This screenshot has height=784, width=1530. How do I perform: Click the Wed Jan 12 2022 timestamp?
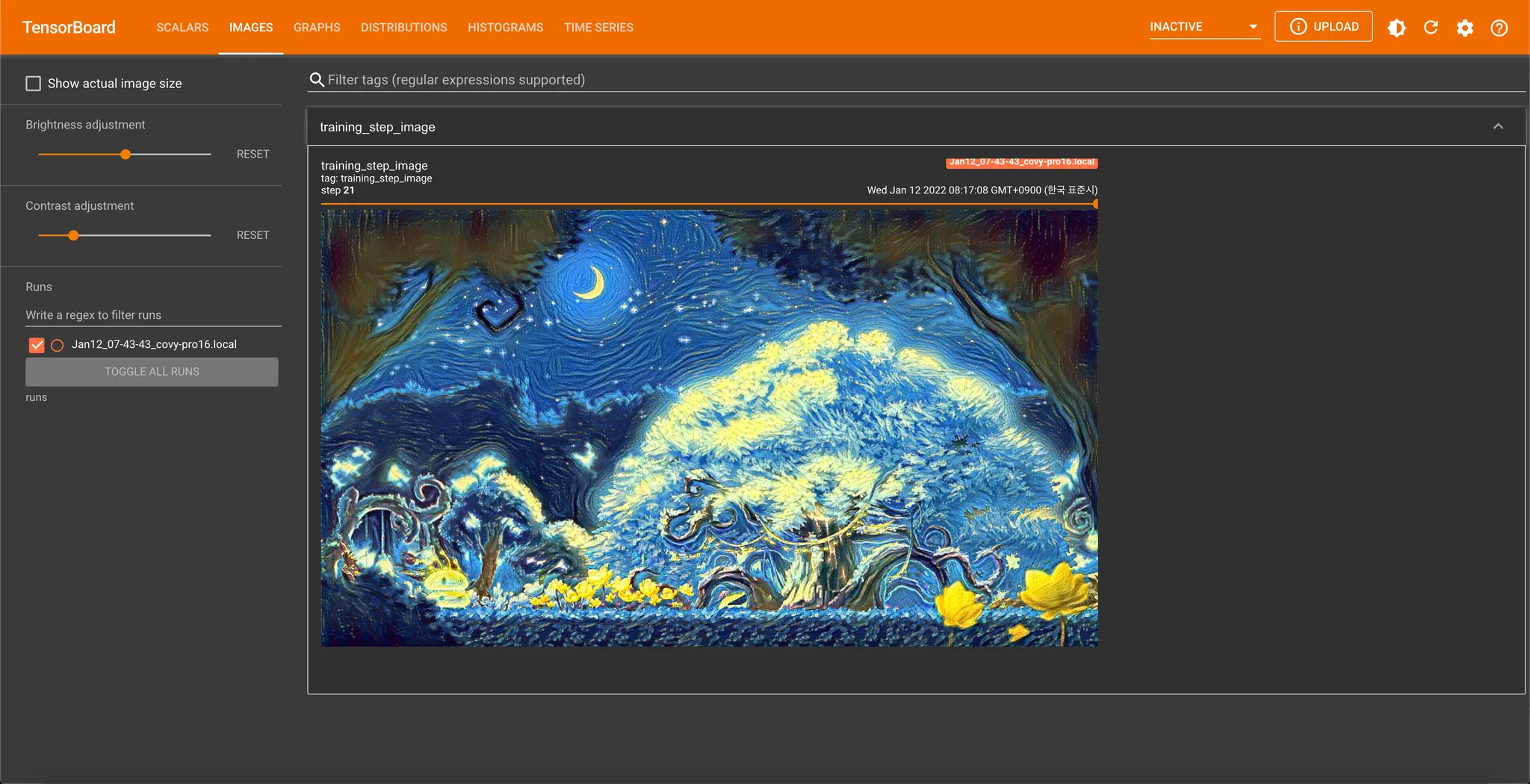pyautogui.click(x=982, y=190)
